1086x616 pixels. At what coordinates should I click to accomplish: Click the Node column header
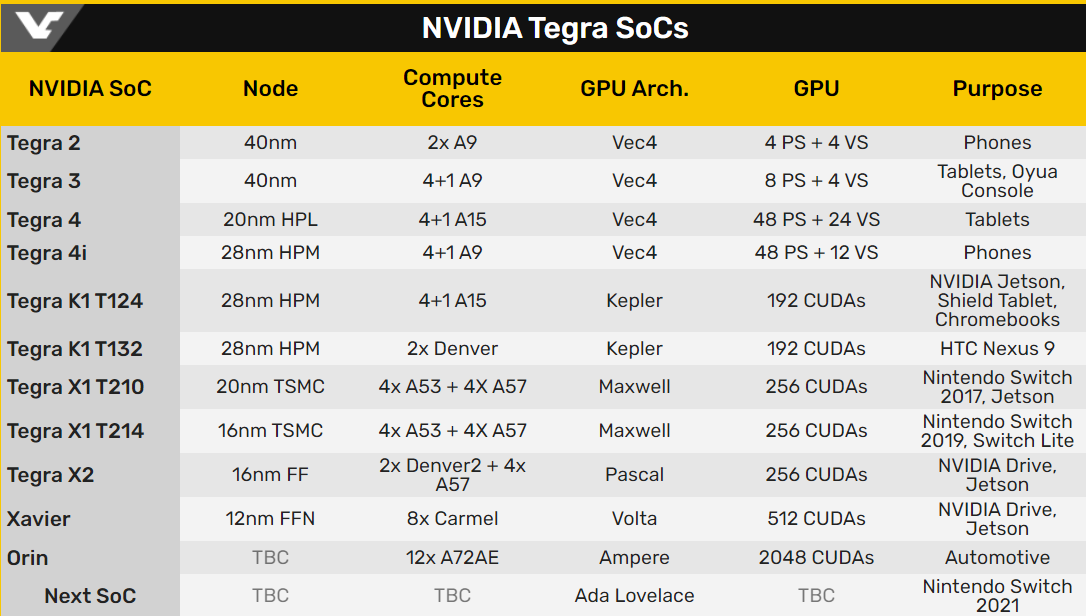pos(270,89)
